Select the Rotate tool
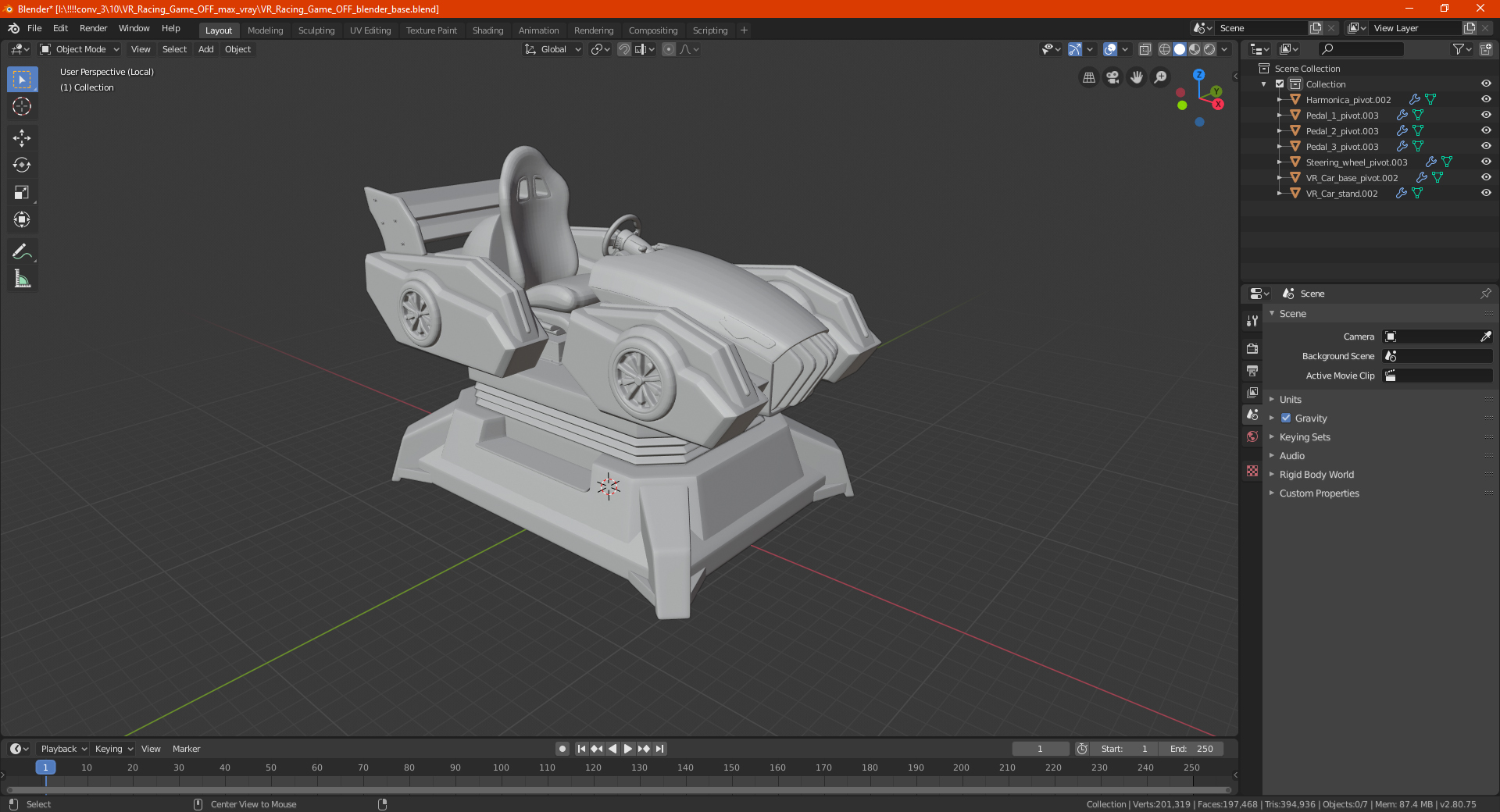The width and height of the screenshot is (1500, 812). point(22,166)
